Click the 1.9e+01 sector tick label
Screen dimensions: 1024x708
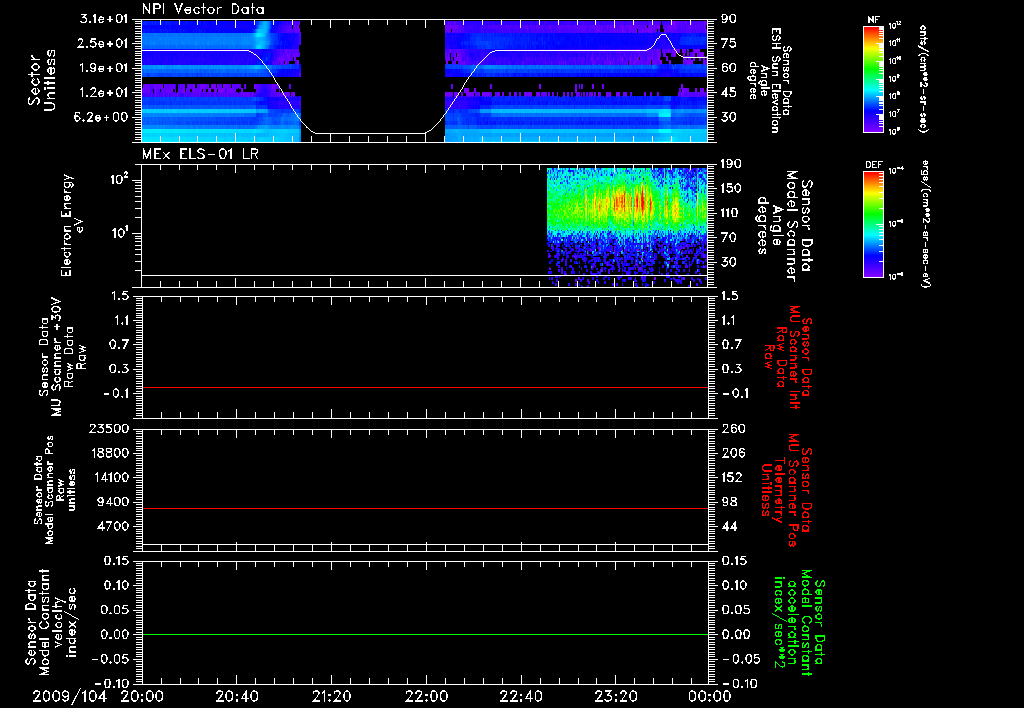(x=104, y=68)
